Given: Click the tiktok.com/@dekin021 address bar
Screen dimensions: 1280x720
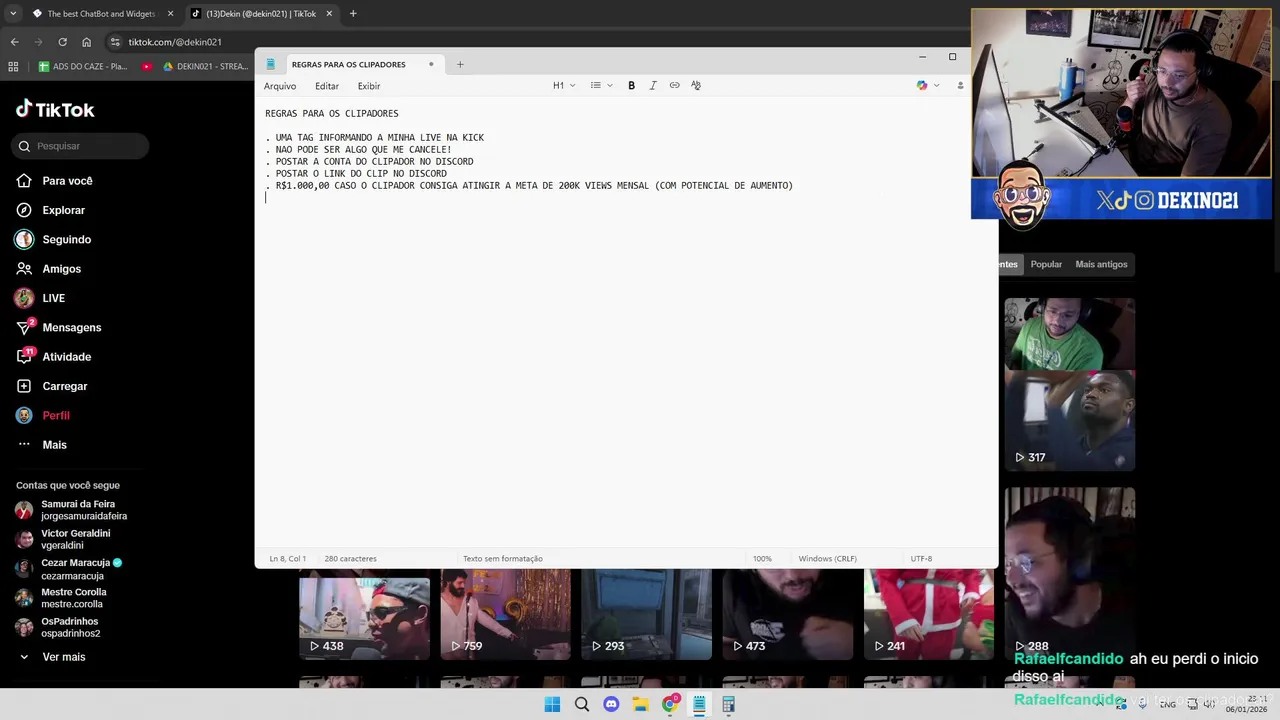Looking at the screenshot, I should coord(175,42).
